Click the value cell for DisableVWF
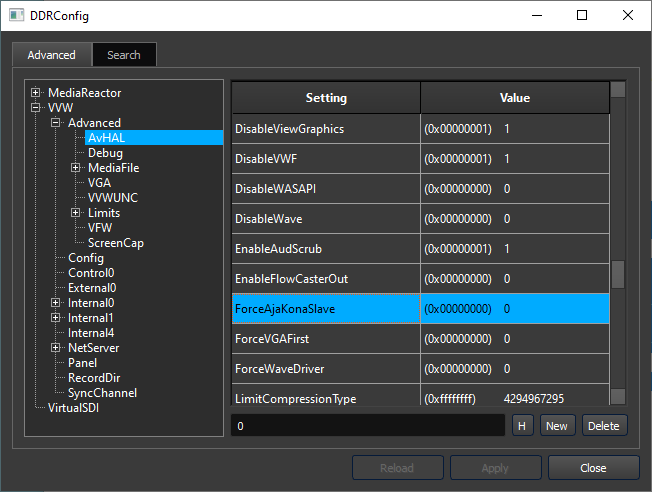This screenshot has width=652, height=492. tap(515, 159)
